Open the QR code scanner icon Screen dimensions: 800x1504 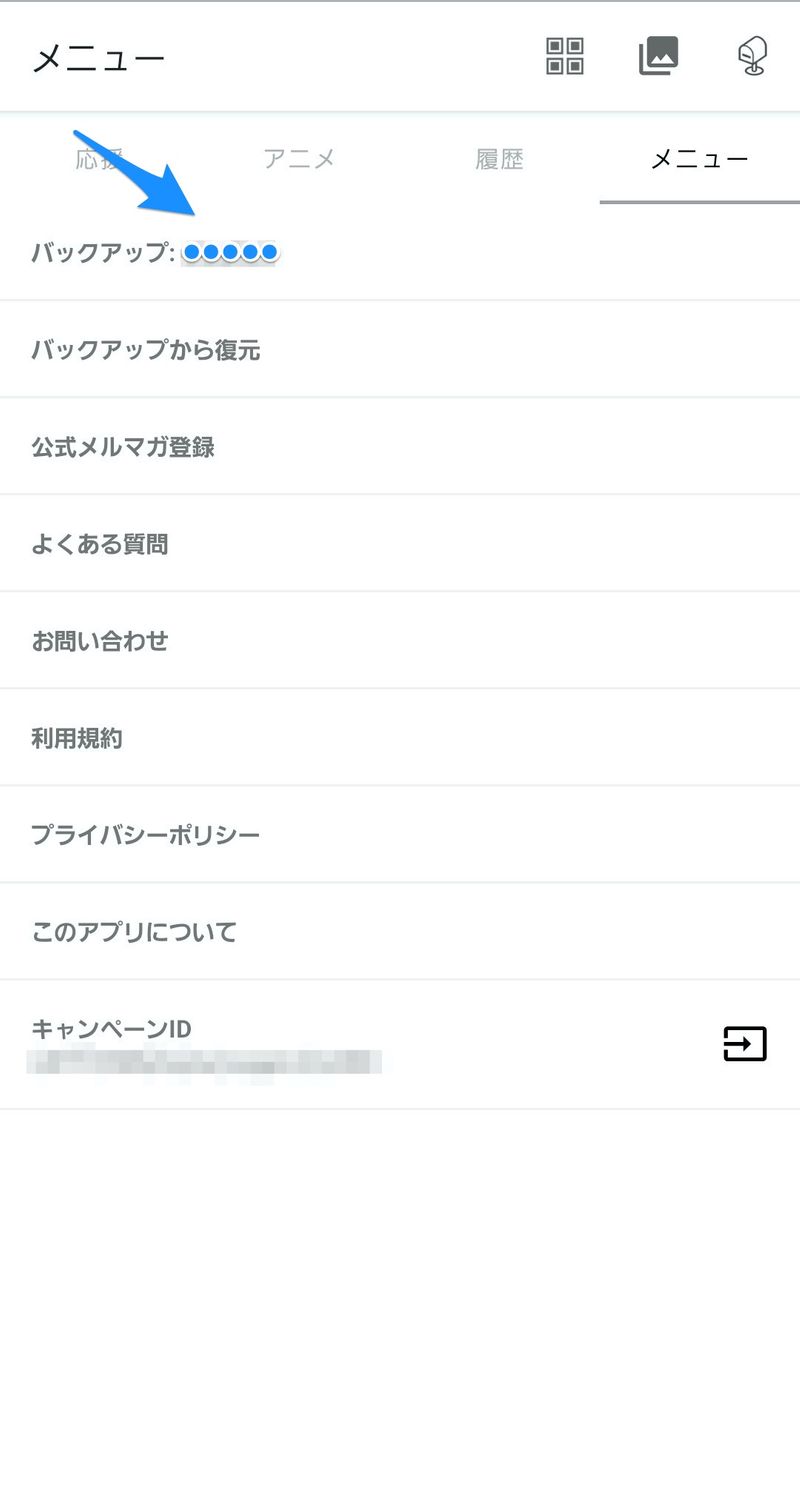[x=565, y=56]
